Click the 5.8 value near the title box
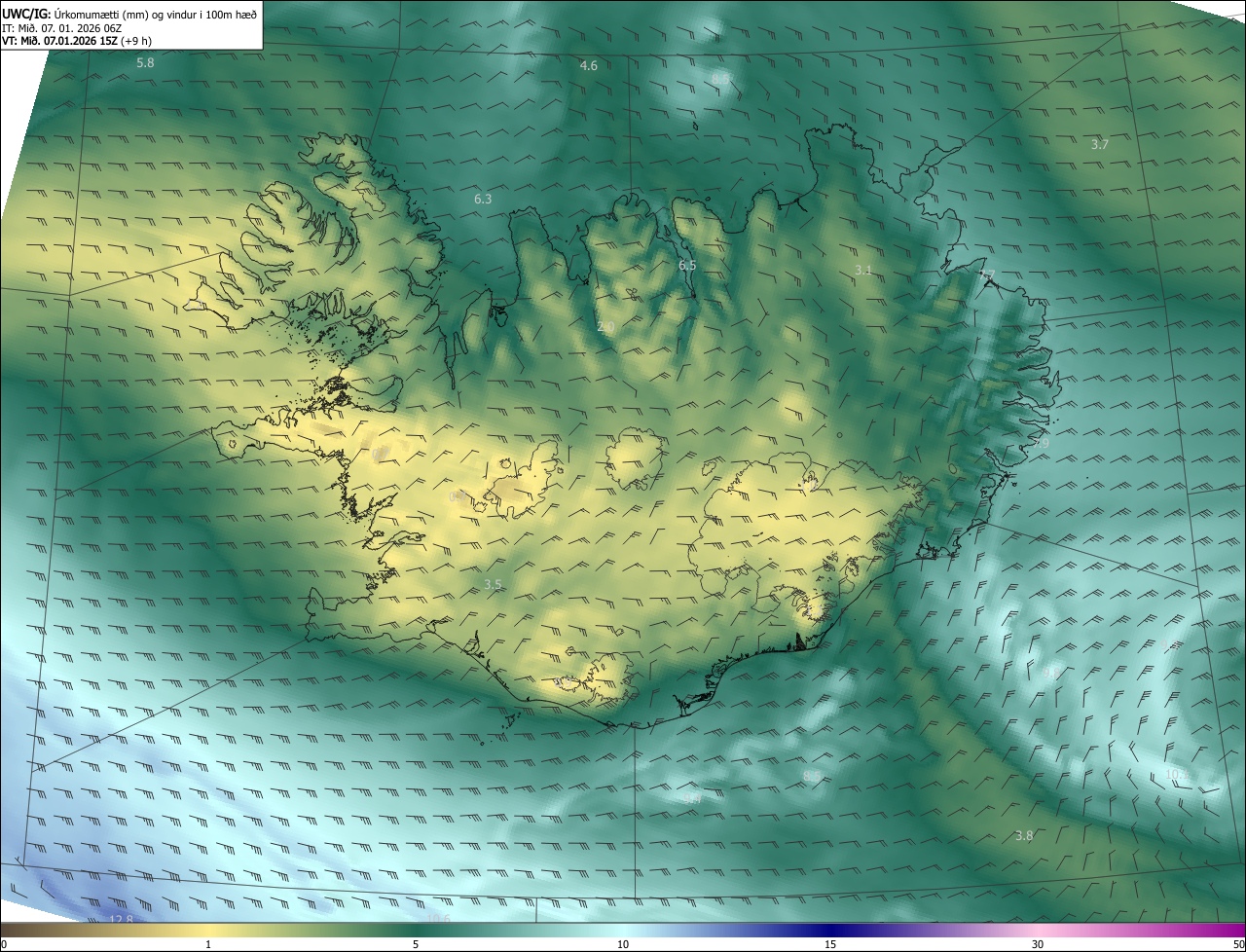Image resolution: width=1246 pixels, height=952 pixels. (145, 63)
